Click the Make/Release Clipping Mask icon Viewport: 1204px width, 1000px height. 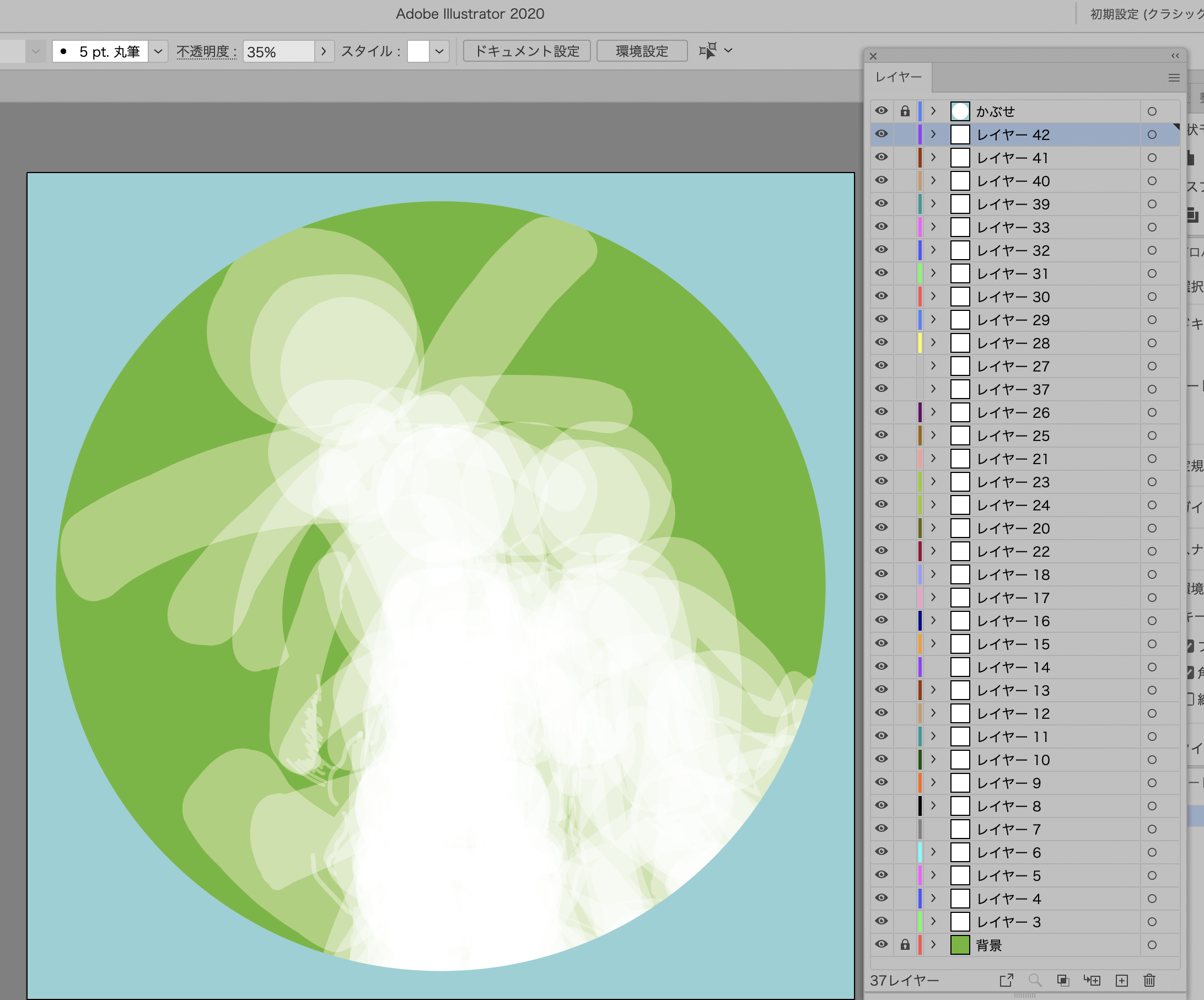tap(1063, 980)
